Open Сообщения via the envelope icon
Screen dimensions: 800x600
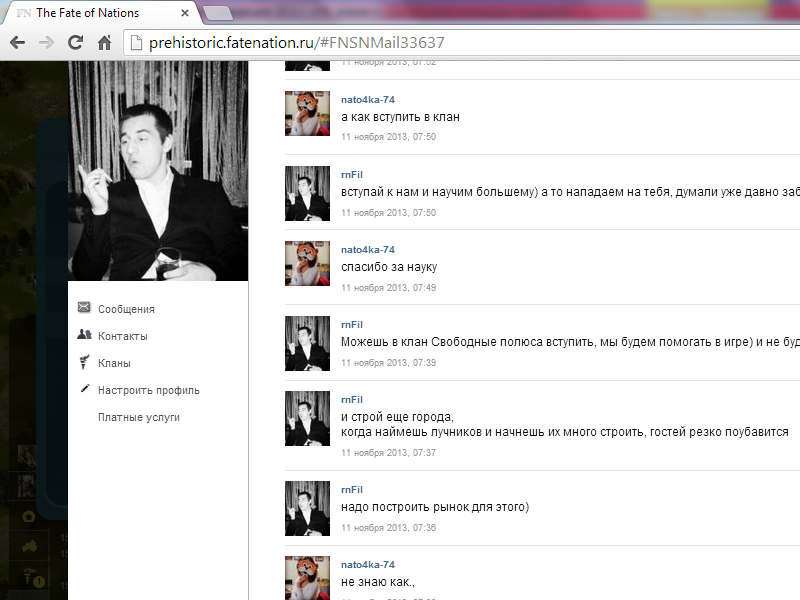[85, 308]
